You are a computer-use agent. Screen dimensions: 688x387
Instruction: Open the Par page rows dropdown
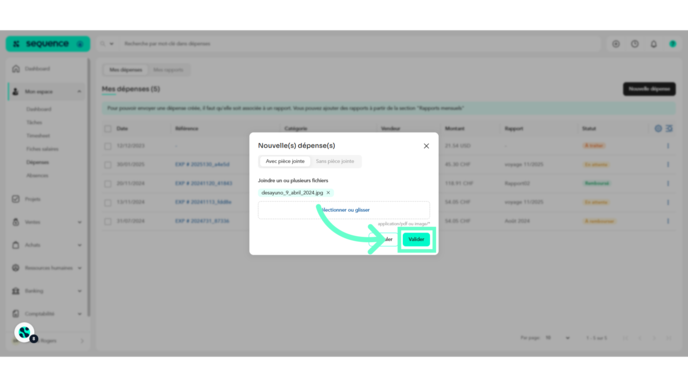pos(557,338)
